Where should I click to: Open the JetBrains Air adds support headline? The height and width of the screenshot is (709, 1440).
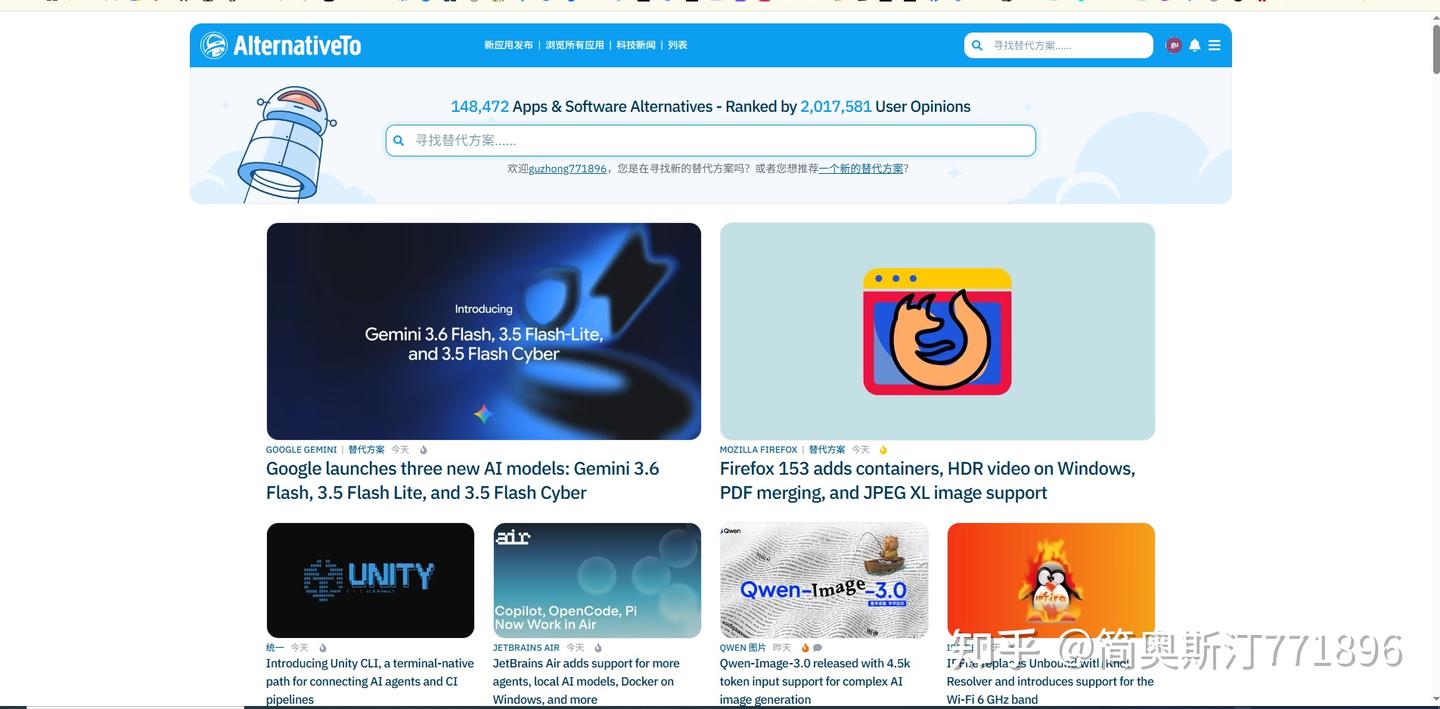pos(587,682)
